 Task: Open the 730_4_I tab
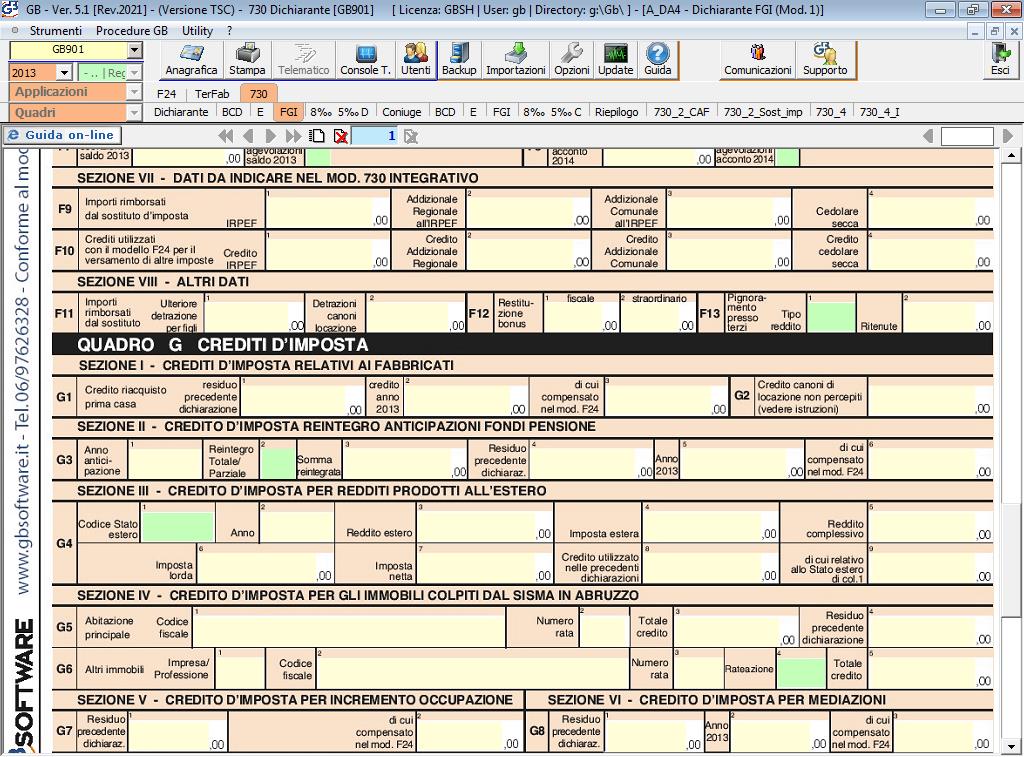pyautogui.click(x=880, y=112)
